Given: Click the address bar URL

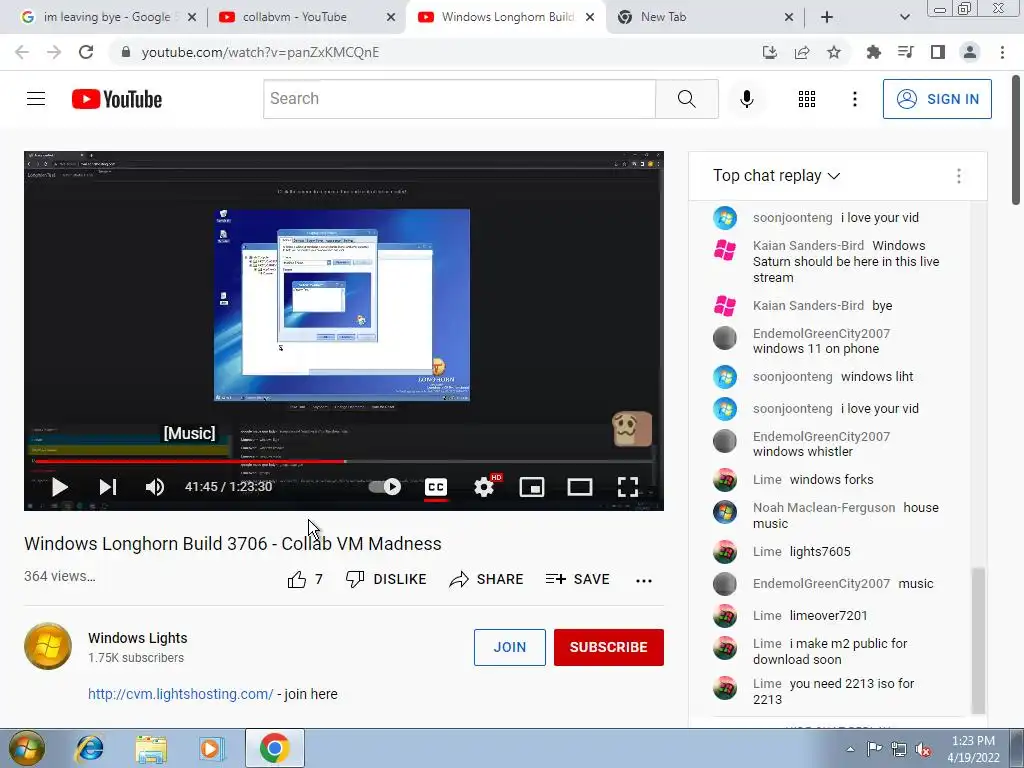Looking at the screenshot, I should pyautogui.click(x=260, y=52).
